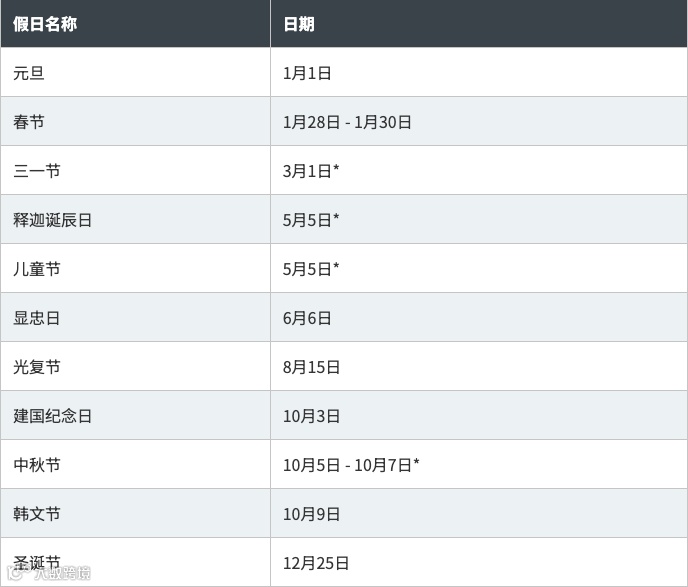Viewport: 688px width, 587px height.
Task: Click the 假日名称 column header
Action: [45, 24]
